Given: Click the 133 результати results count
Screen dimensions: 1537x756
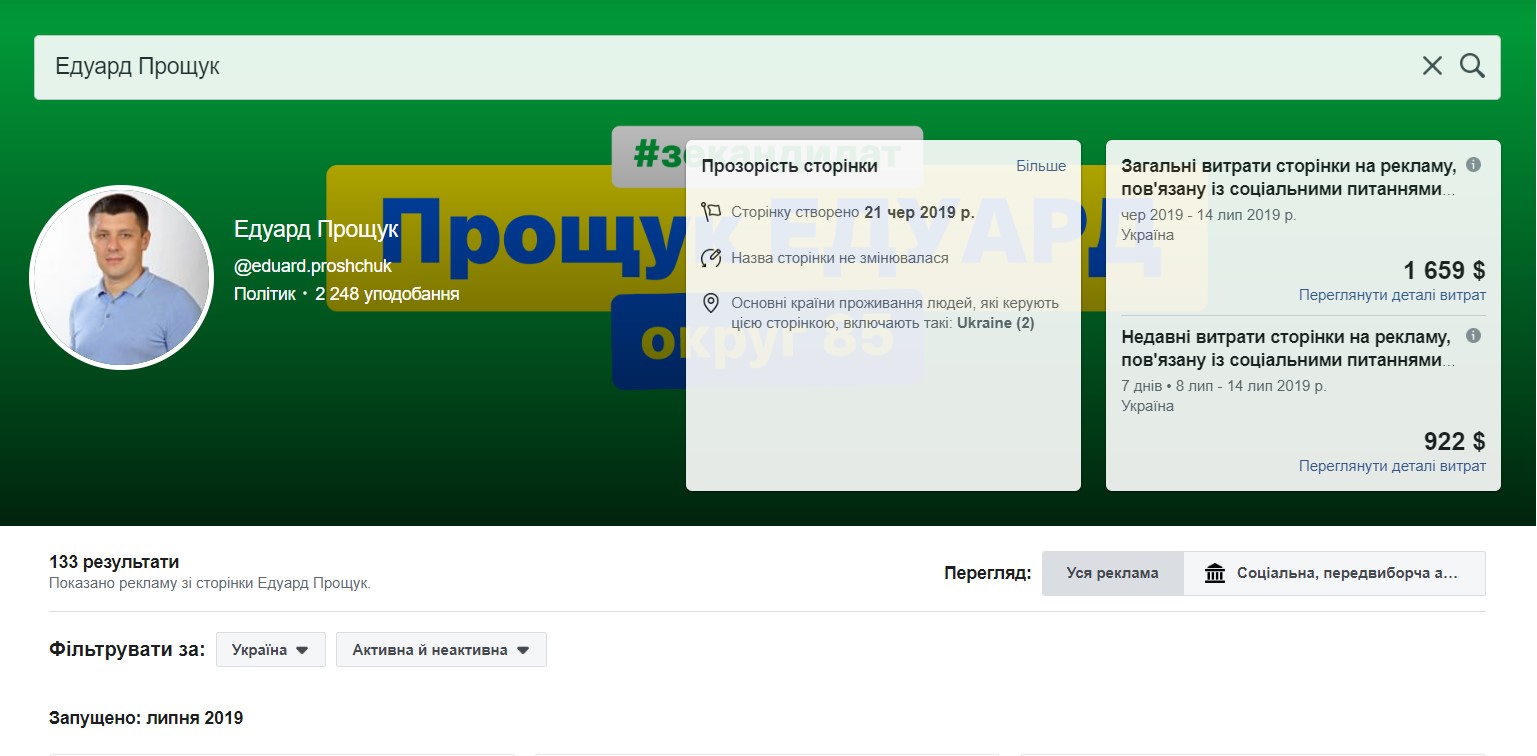Looking at the screenshot, I should (114, 562).
